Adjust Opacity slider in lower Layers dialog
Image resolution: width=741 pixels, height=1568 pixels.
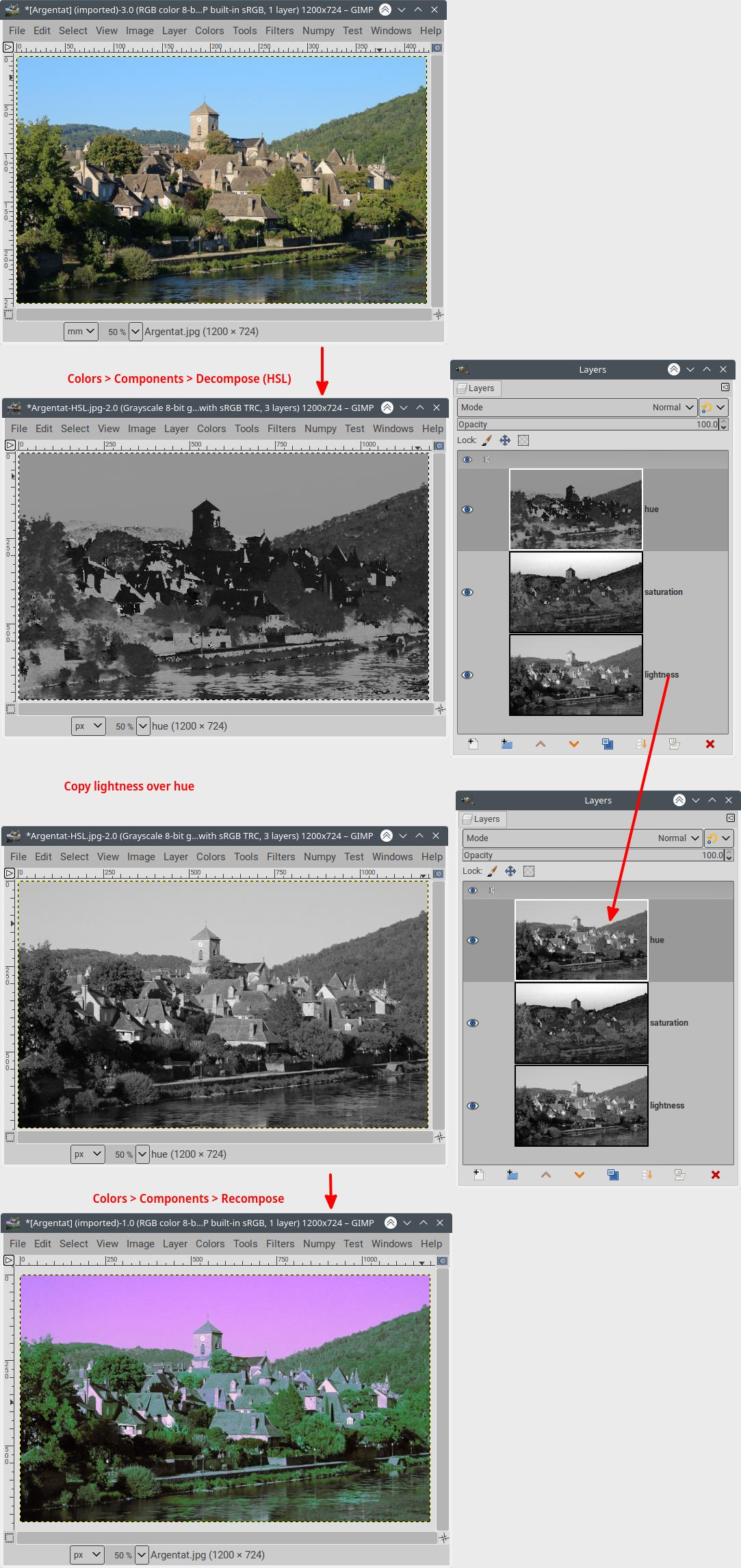(x=594, y=855)
